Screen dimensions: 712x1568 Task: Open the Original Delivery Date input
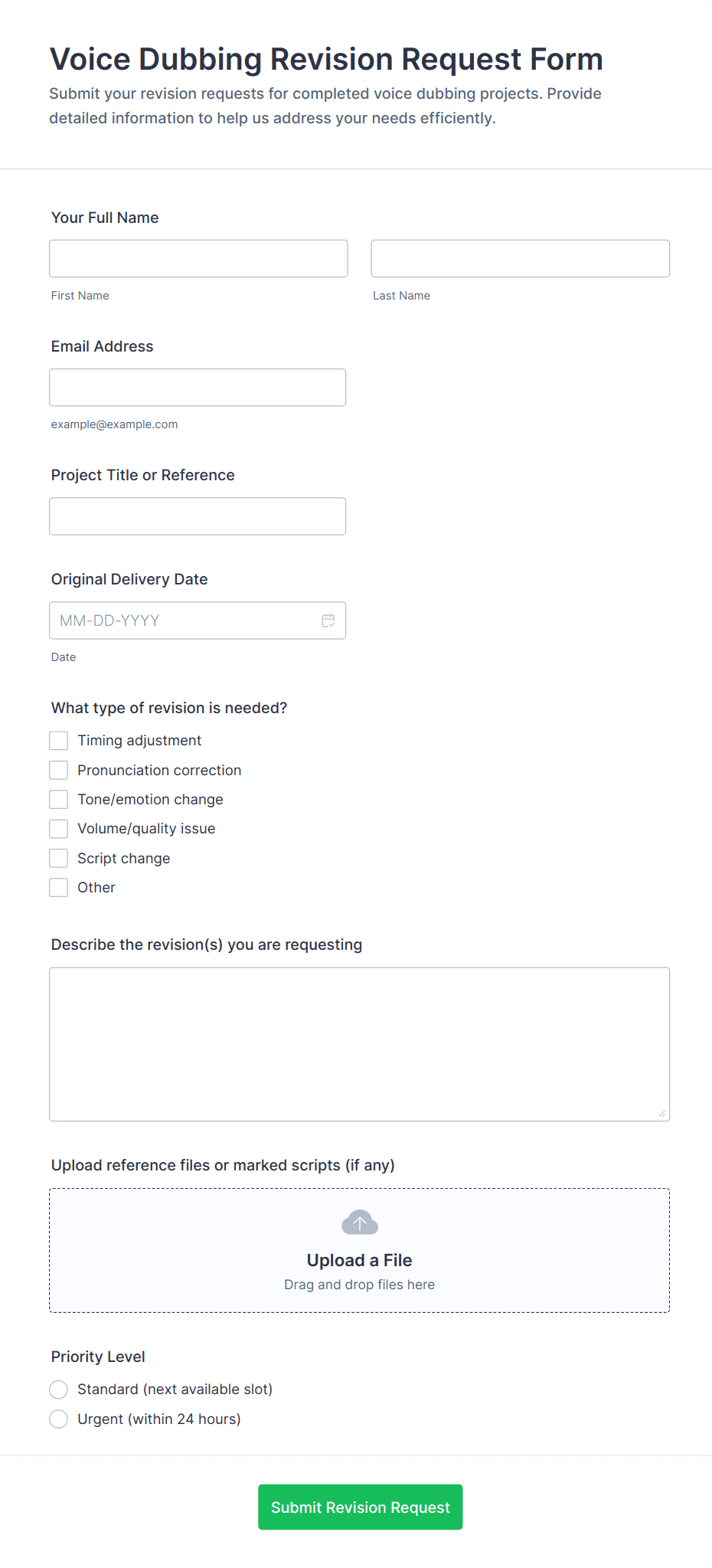(184, 620)
